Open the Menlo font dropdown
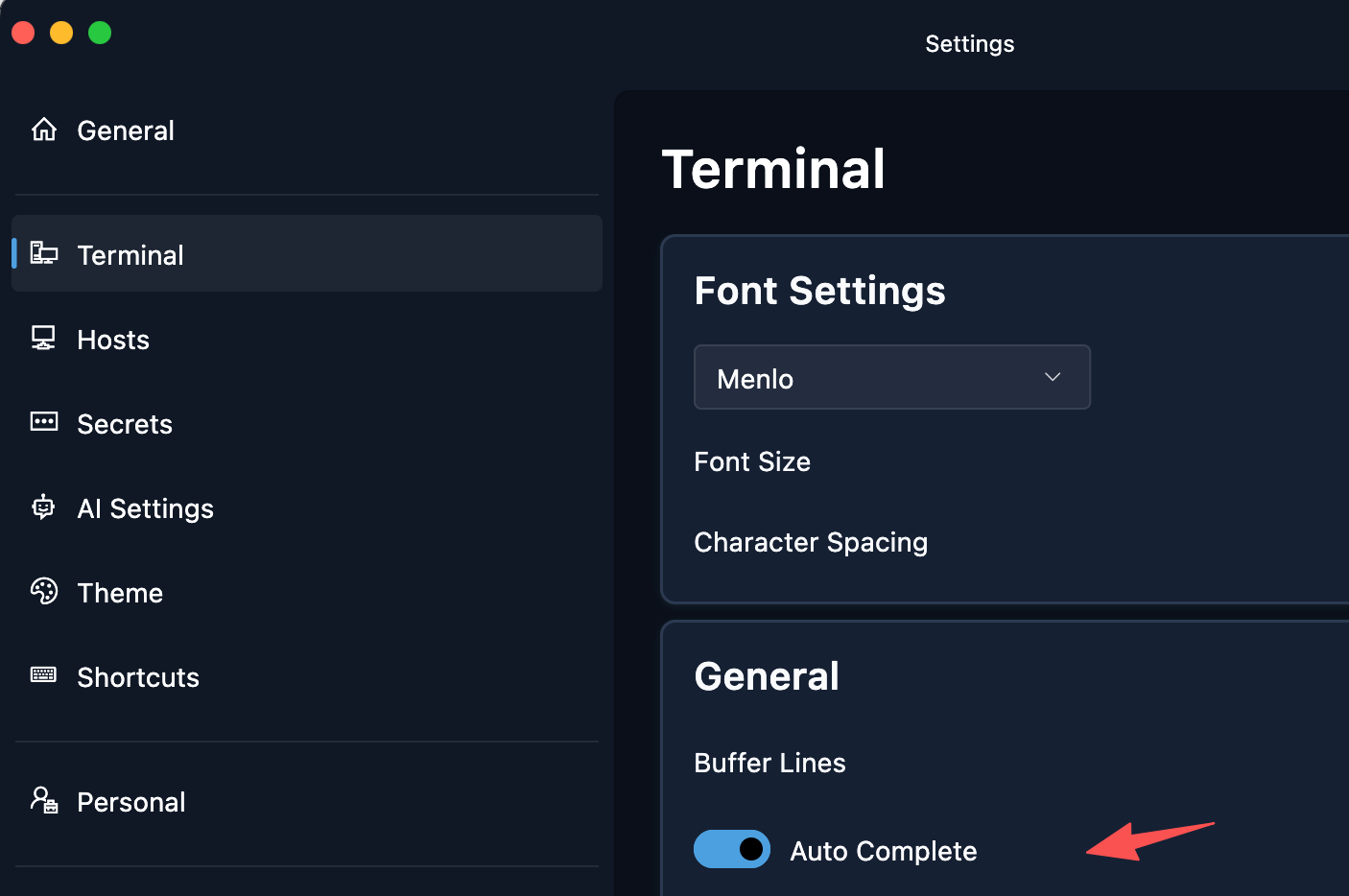This screenshot has width=1349, height=896. click(892, 377)
